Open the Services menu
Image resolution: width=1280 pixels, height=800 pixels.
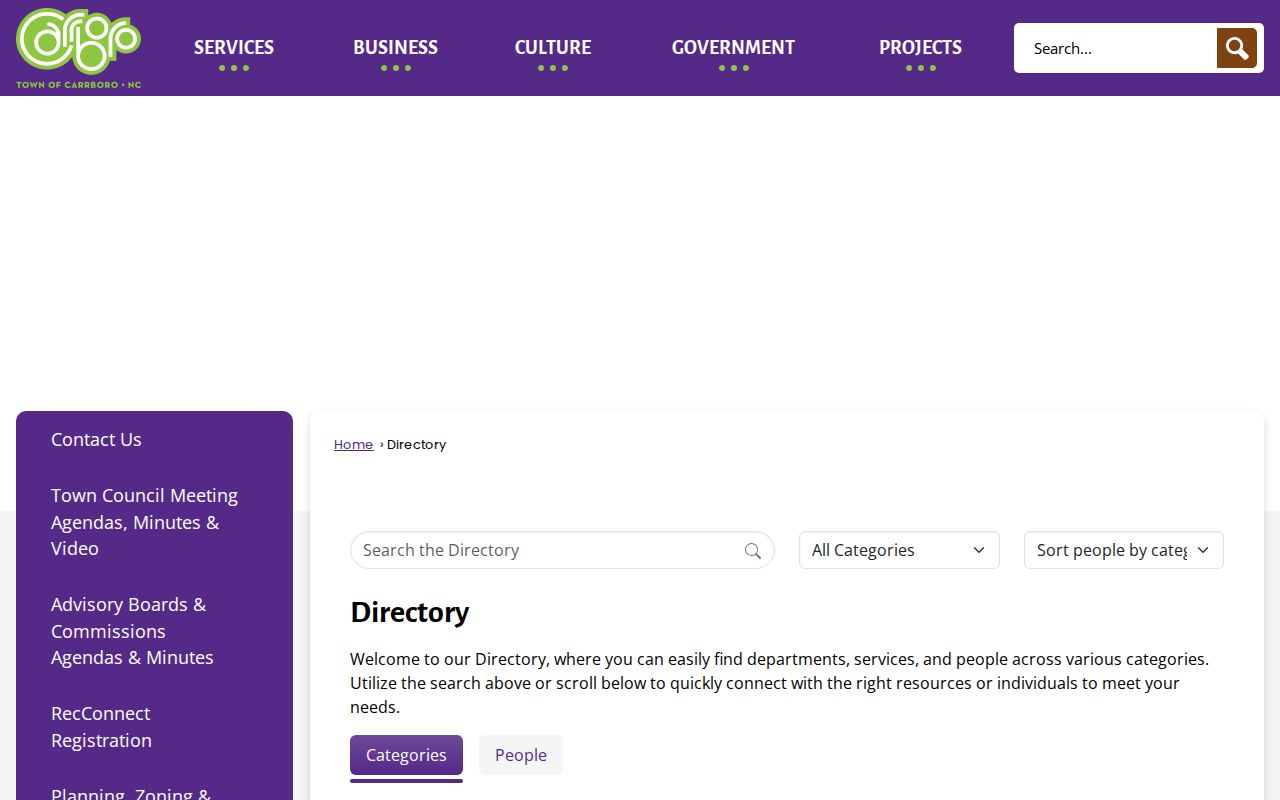point(234,48)
